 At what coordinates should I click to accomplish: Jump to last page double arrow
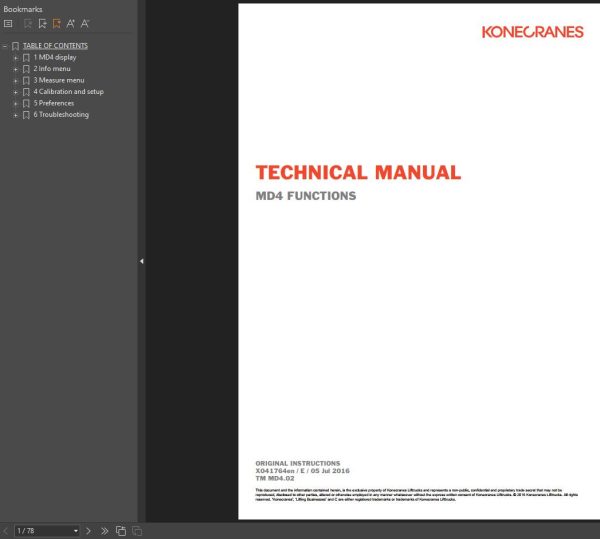pos(104,531)
